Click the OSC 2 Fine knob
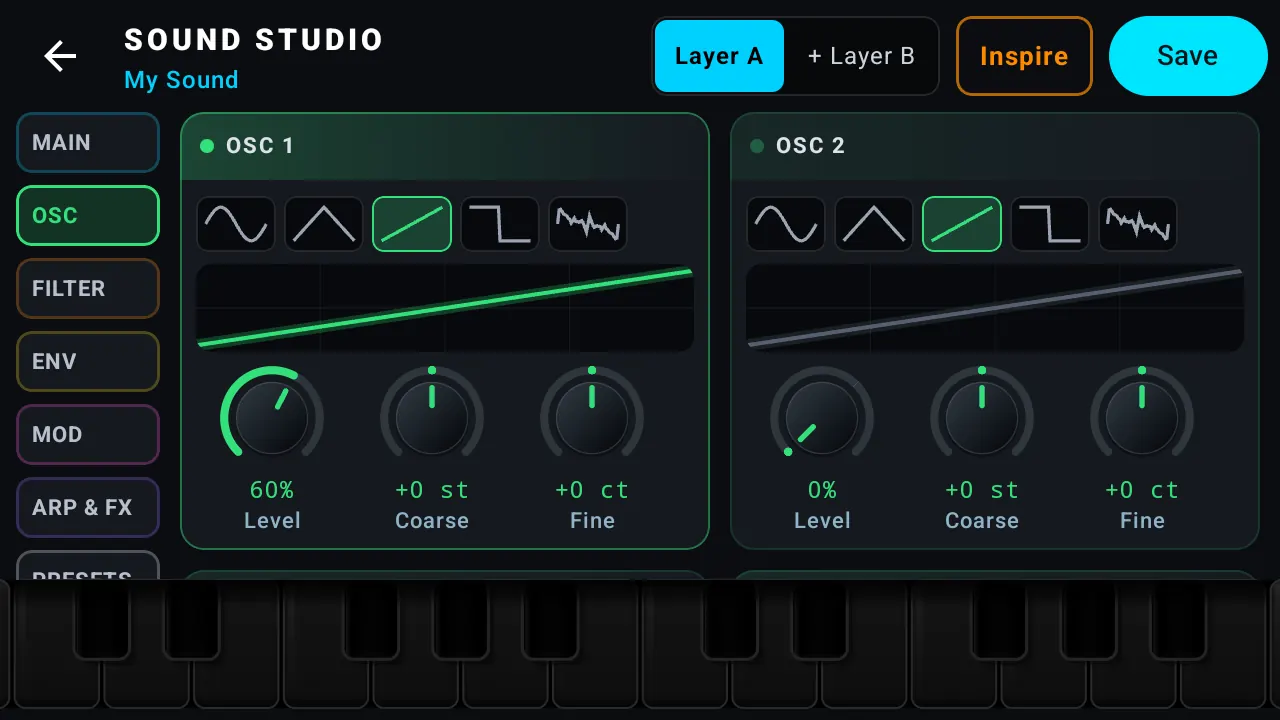 click(1142, 418)
